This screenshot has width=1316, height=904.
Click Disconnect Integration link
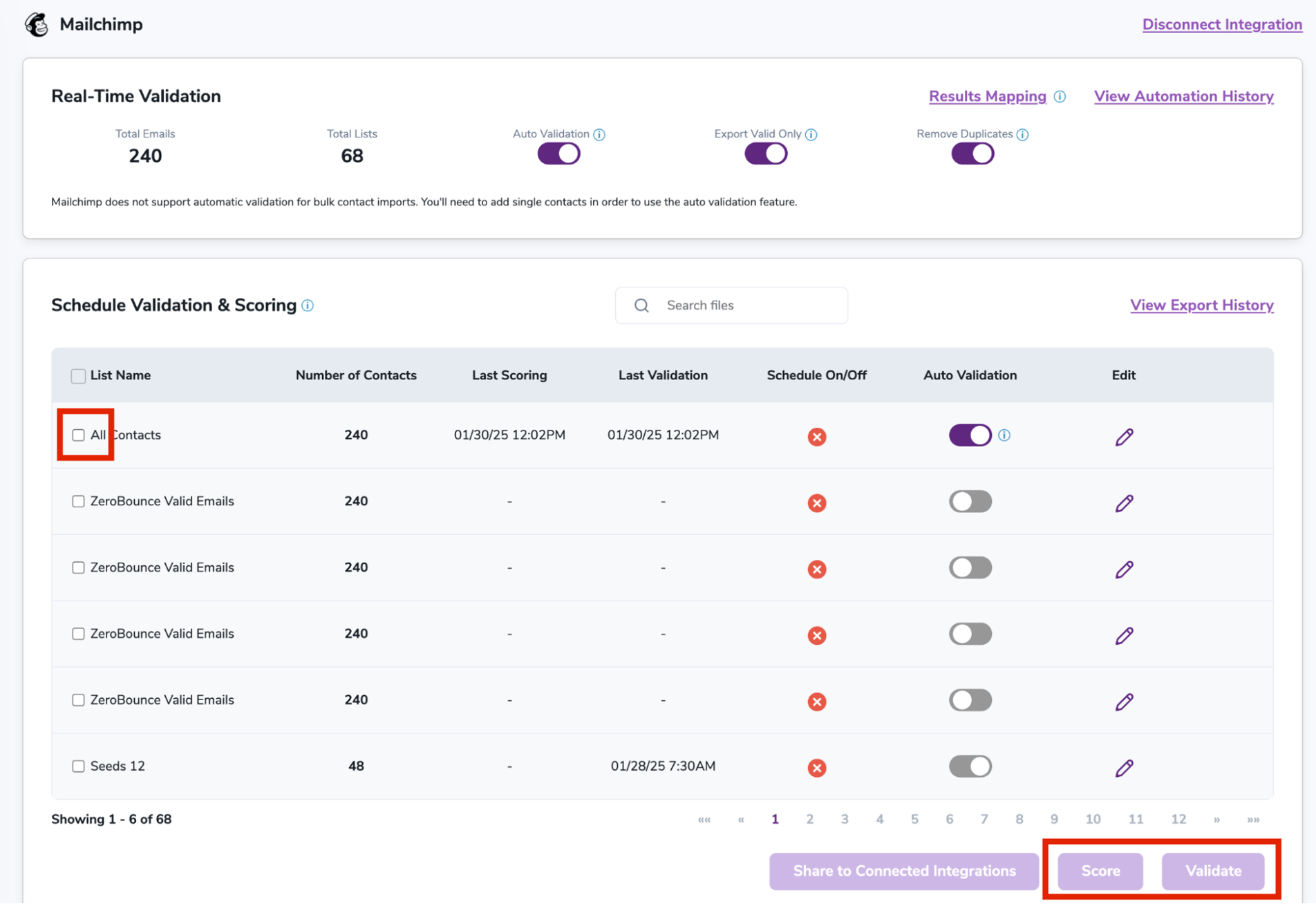click(x=1222, y=25)
